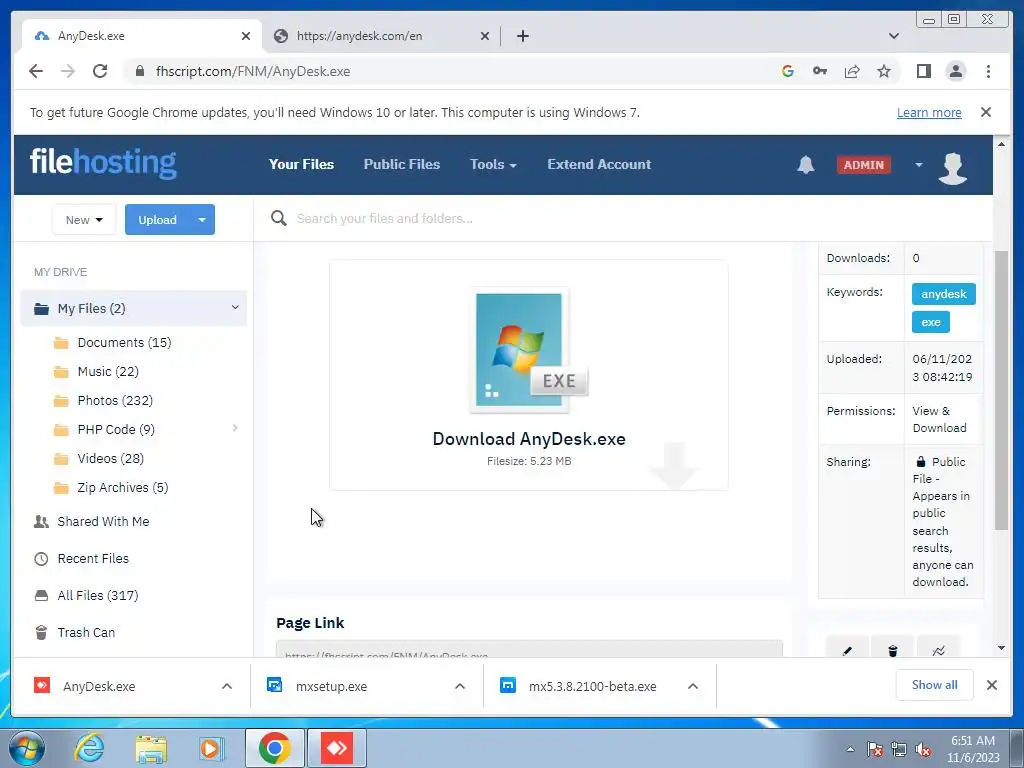The width and height of the screenshot is (1024, 768).
Task: Open saved passwords key icon
Action: tap(820, 71)
